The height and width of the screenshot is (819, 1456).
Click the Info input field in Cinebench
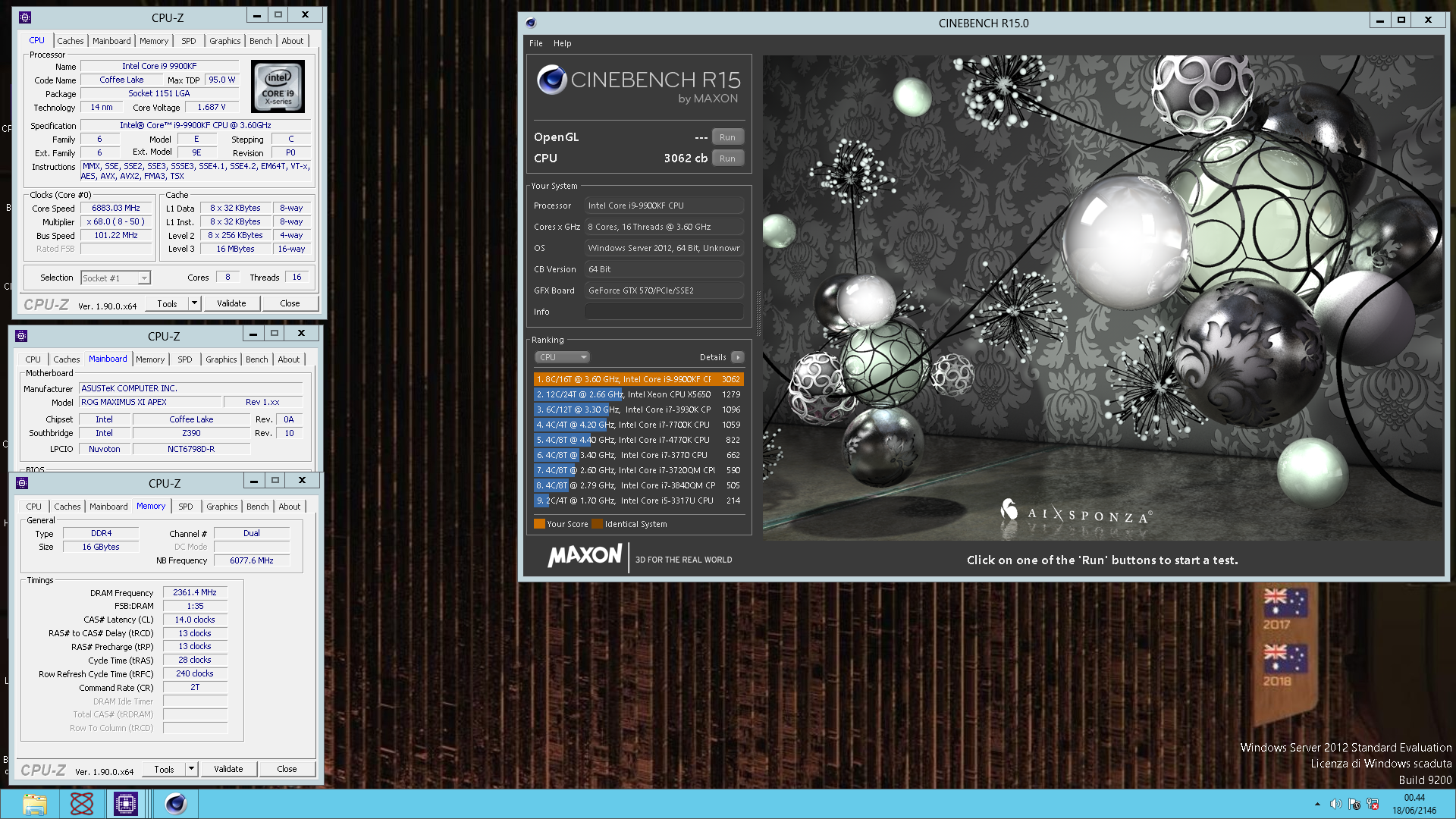(x=664, y=312)
